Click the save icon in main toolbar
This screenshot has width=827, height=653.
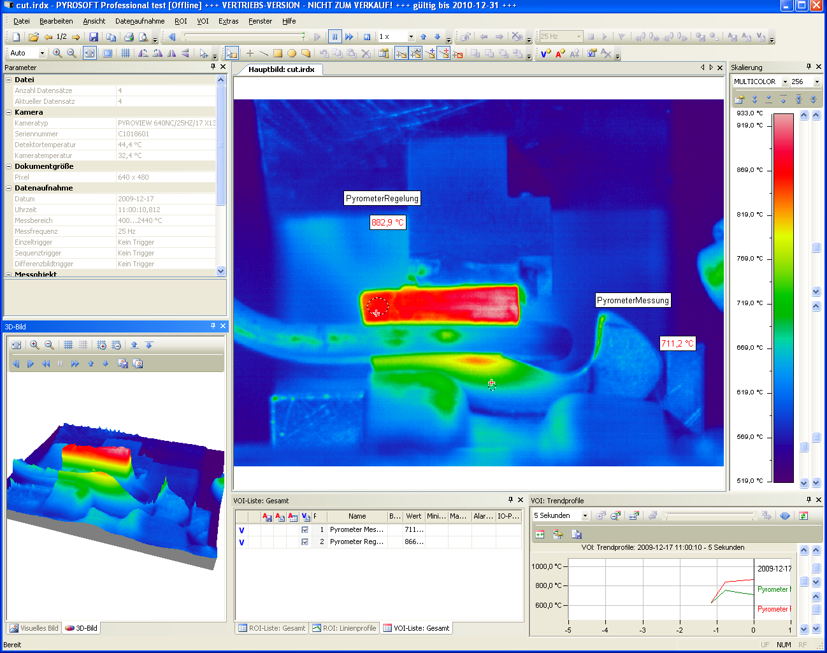(x=92, y=37)
